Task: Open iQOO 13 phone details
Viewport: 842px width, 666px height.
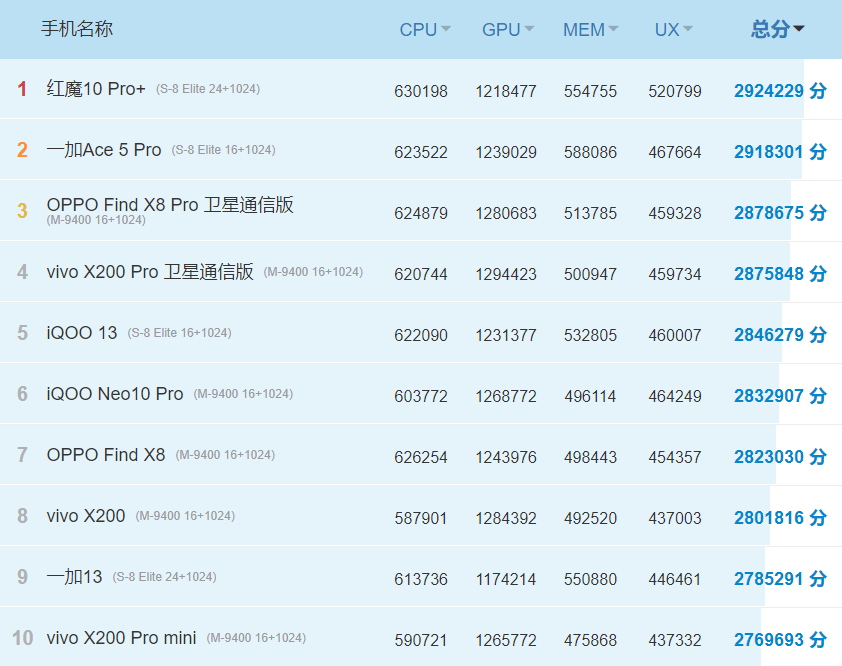Action: click(82, 333)
